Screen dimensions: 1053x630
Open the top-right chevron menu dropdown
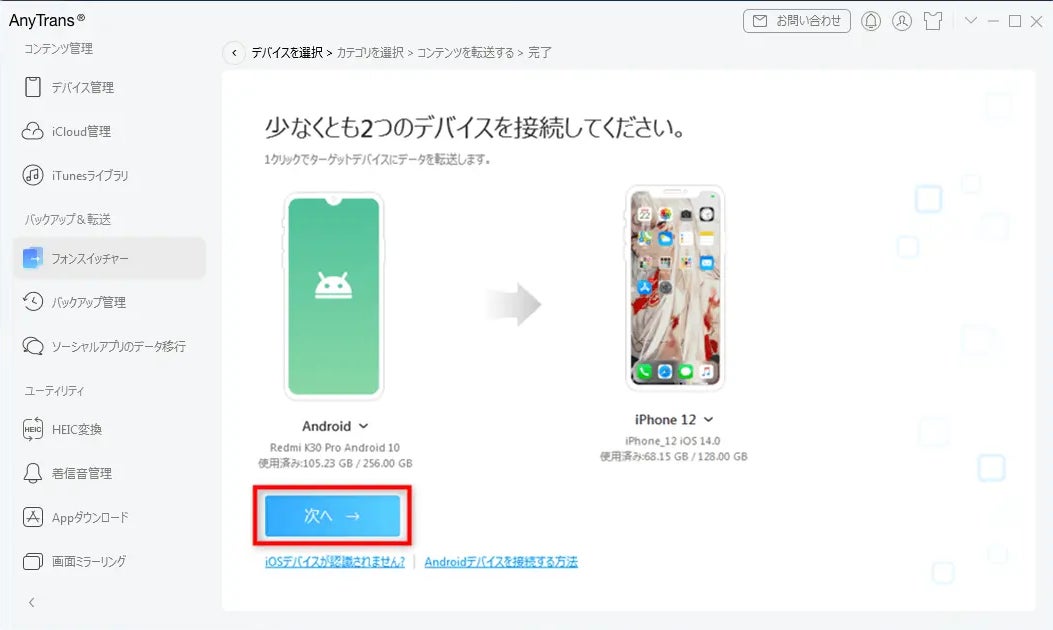click(x=970, y=20)
